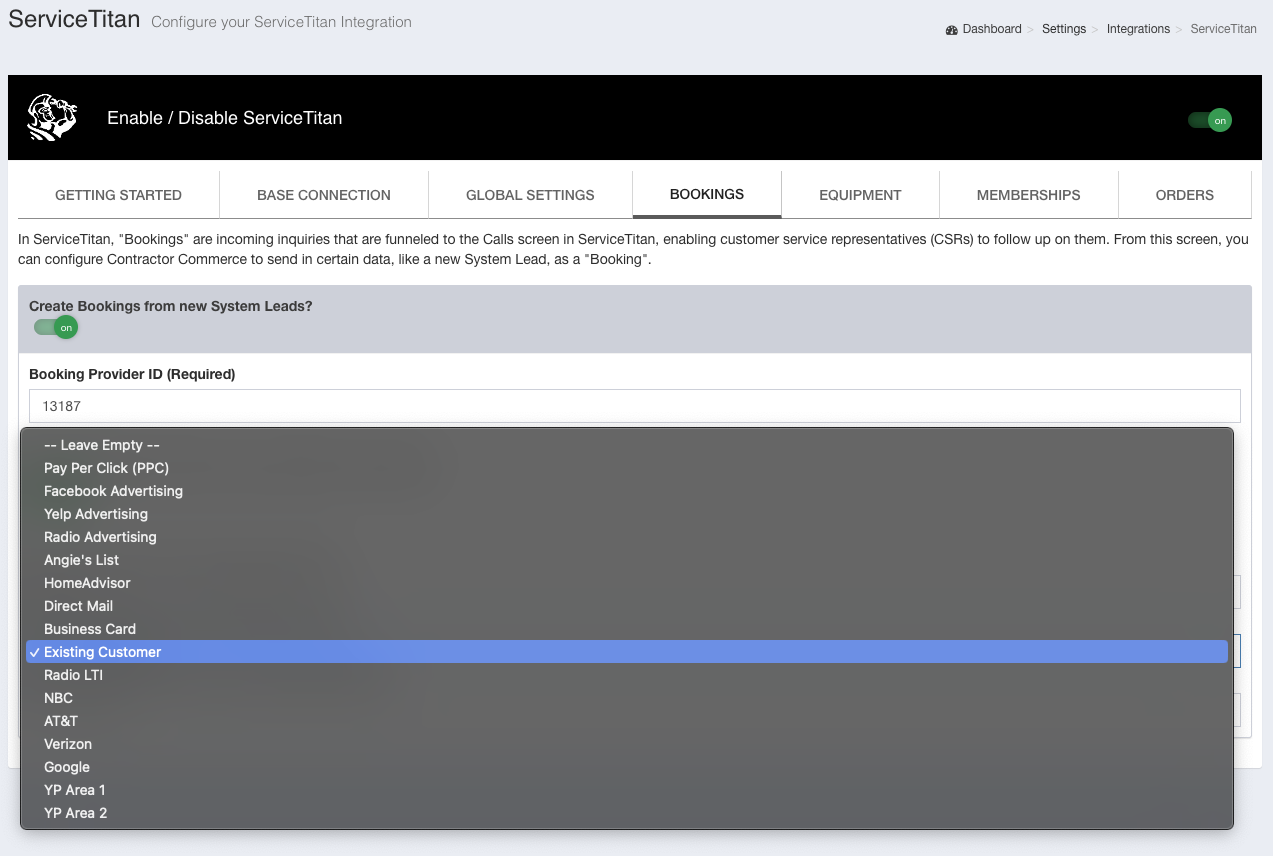
Task: Switch to the Base Connection tab
Action: point(324,195)
